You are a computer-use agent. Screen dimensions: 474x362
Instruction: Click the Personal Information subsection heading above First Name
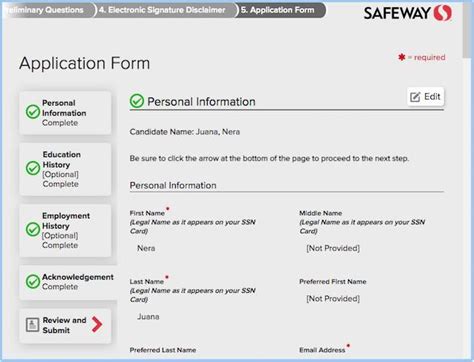(173, 185)
